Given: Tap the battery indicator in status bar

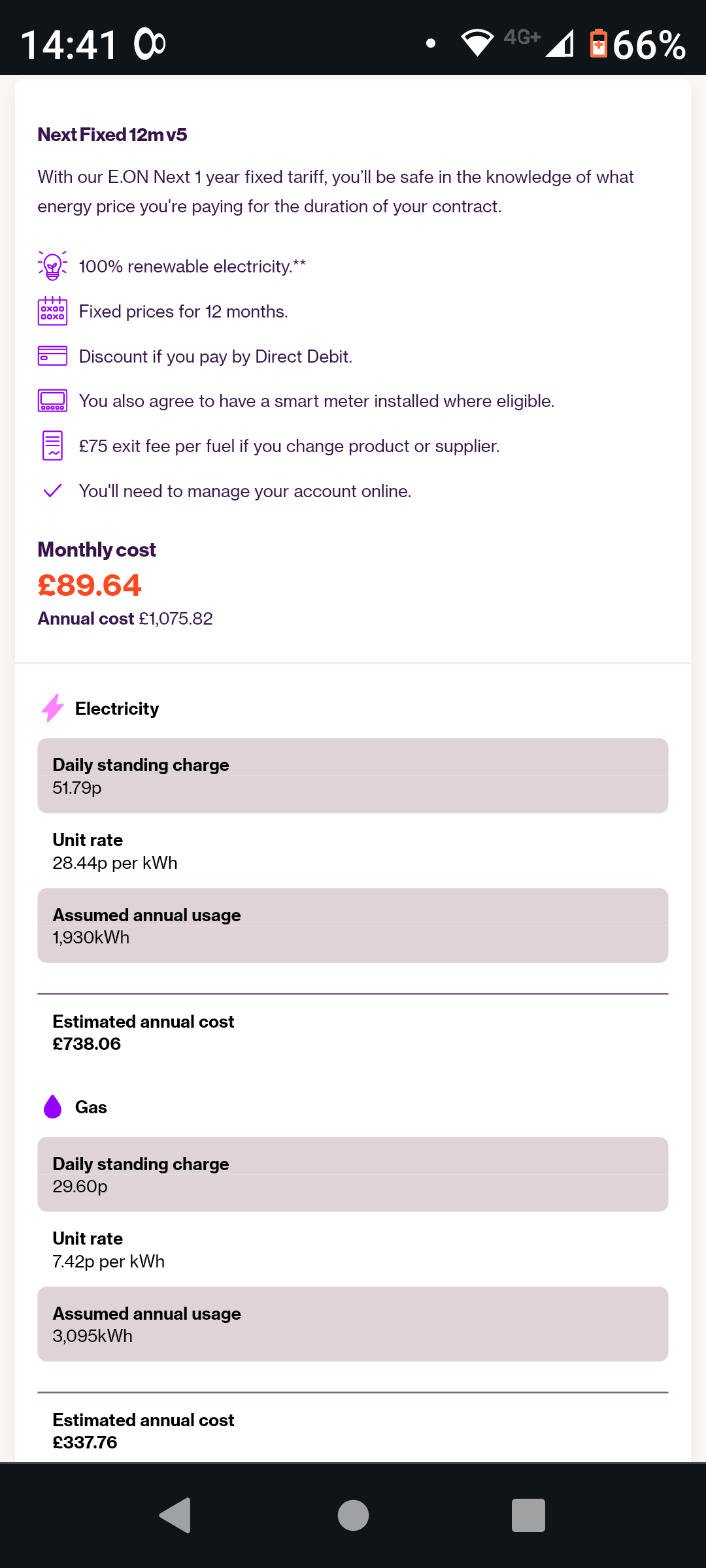Looking at the screenshot, I should (x=598, y=44).
